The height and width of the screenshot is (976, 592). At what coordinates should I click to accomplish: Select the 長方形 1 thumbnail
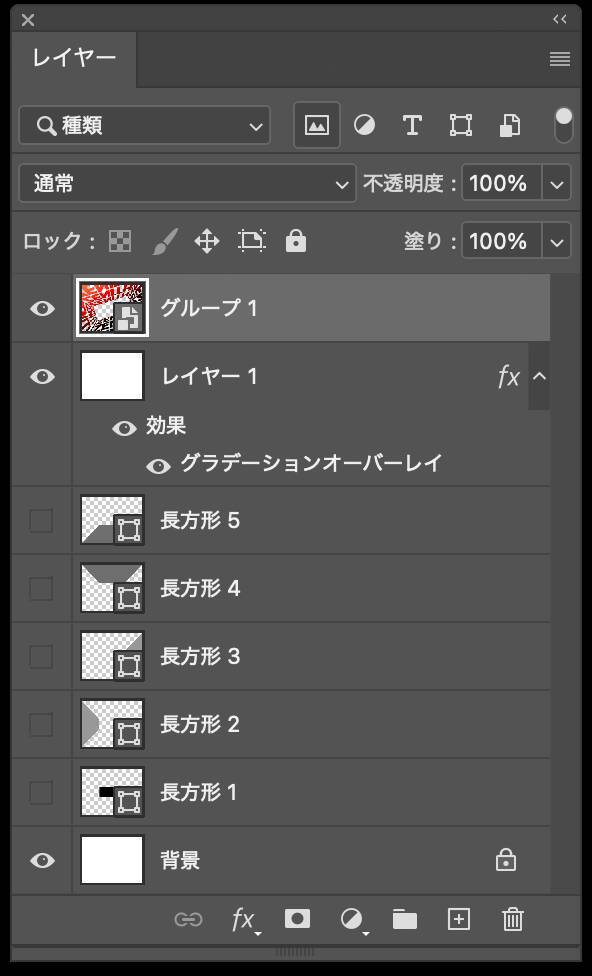[x=112, y=792]
